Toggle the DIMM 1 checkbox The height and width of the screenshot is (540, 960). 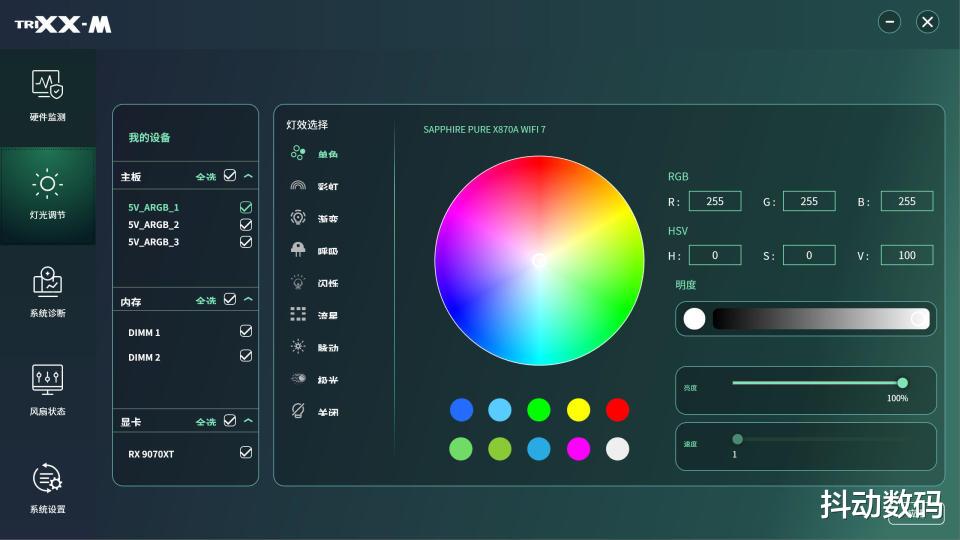click(246, 331)
